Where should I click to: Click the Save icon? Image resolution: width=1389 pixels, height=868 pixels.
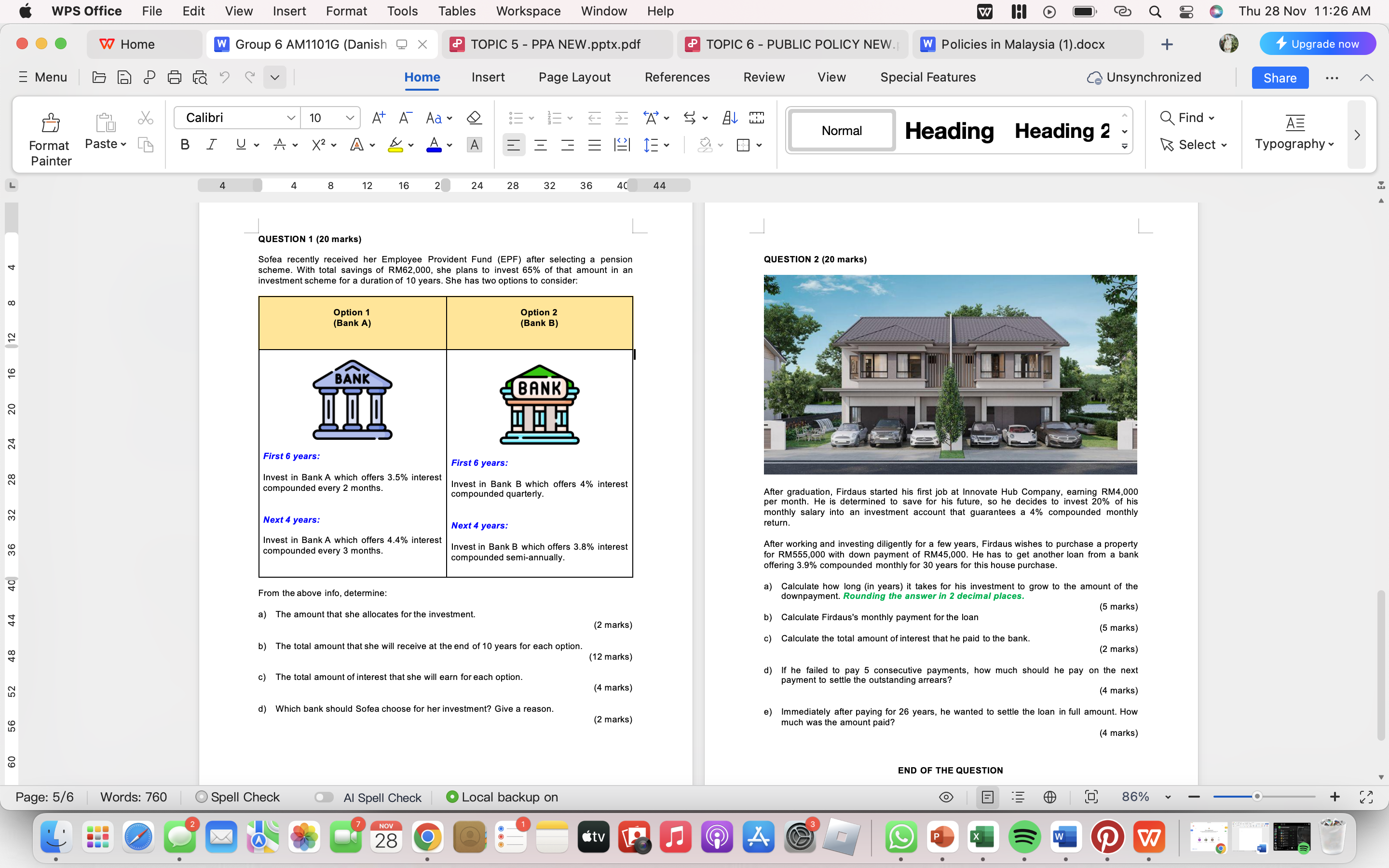[x=124, y=77]
